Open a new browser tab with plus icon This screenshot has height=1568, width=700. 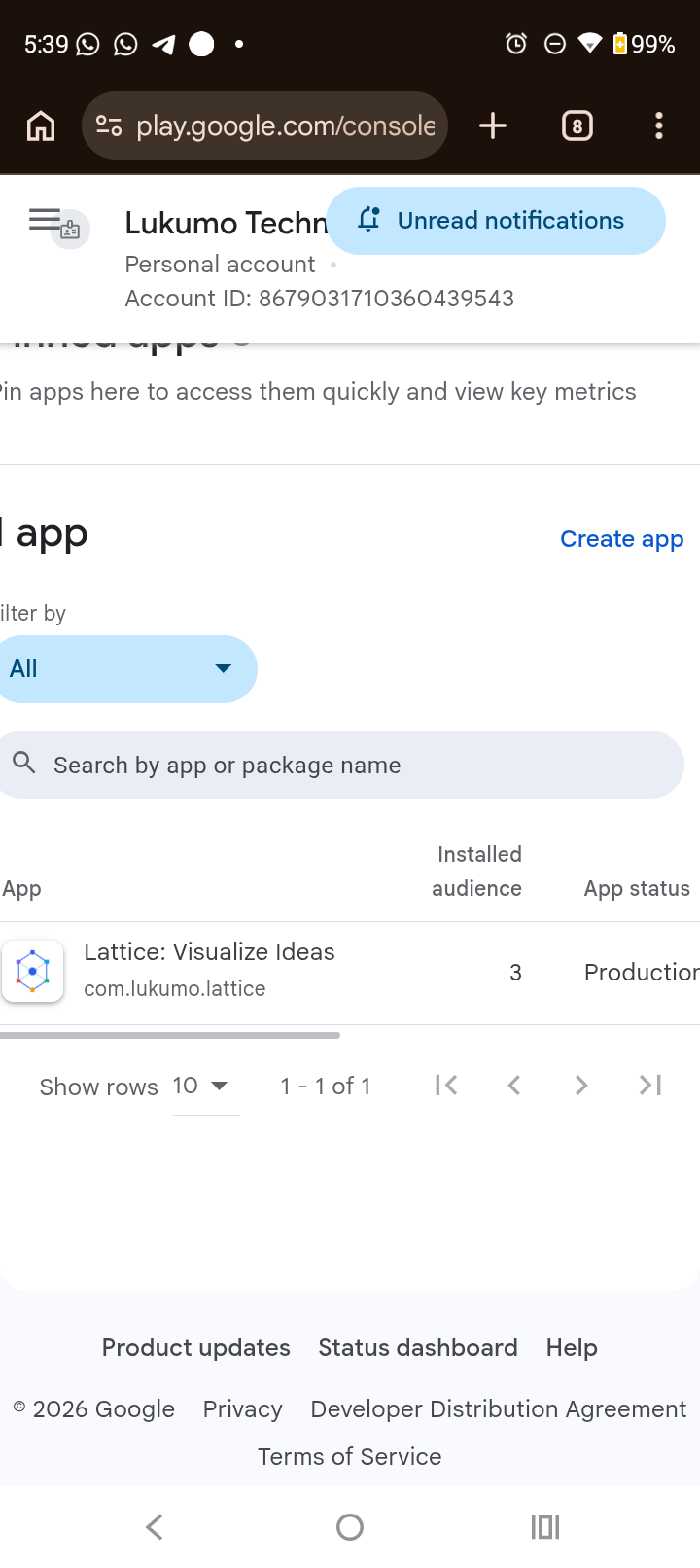(493, 126)
